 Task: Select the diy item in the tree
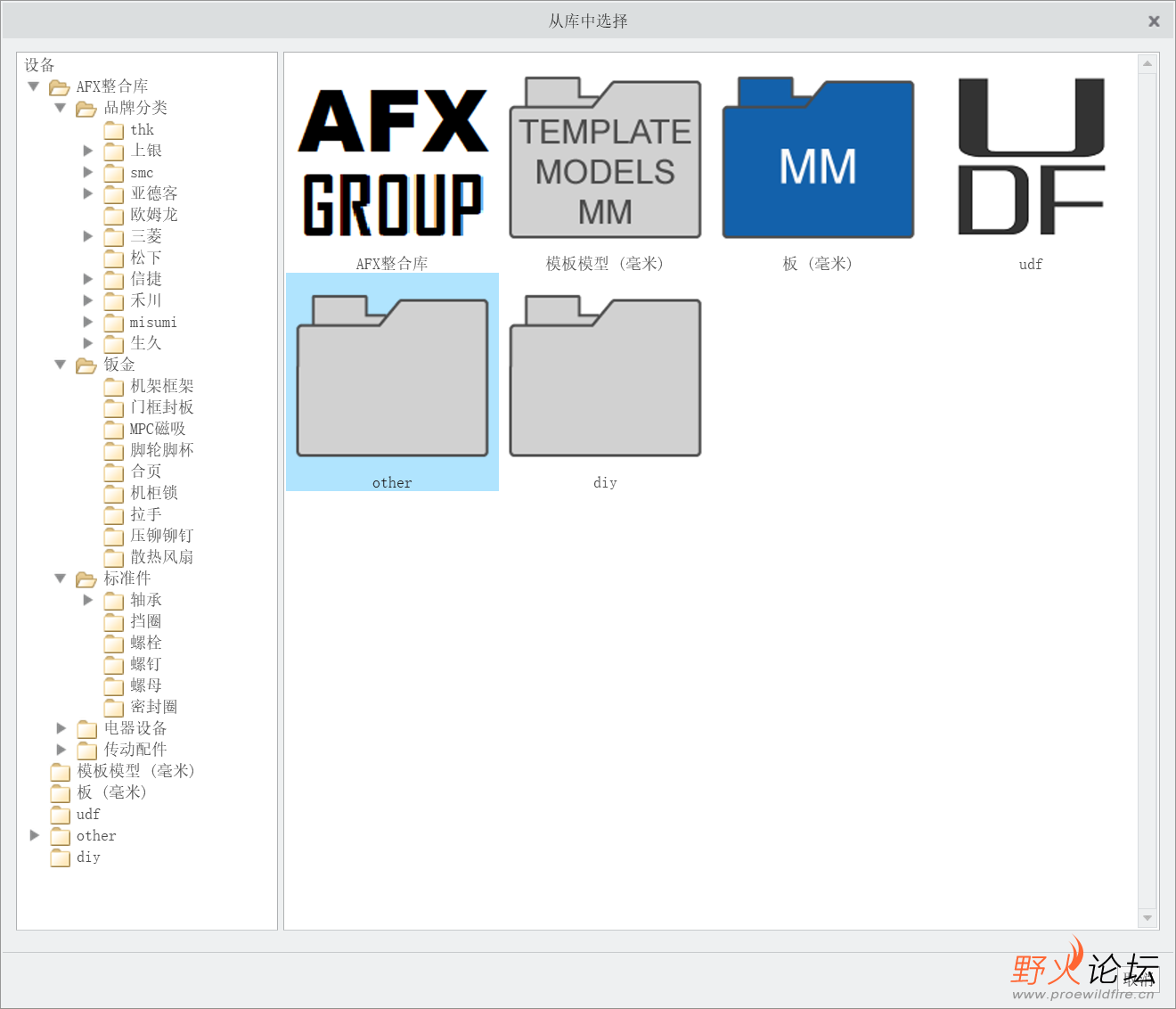click(88, 857)
